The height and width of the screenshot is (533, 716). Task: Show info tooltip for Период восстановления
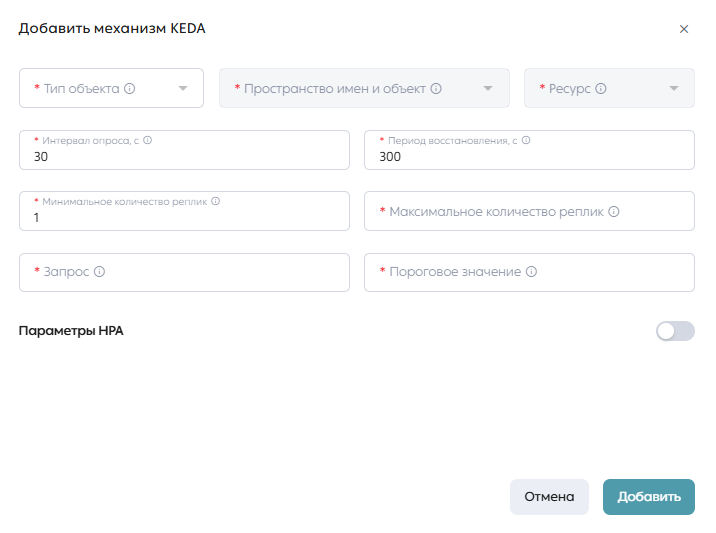pyautogui.click(x=526, y=140)
